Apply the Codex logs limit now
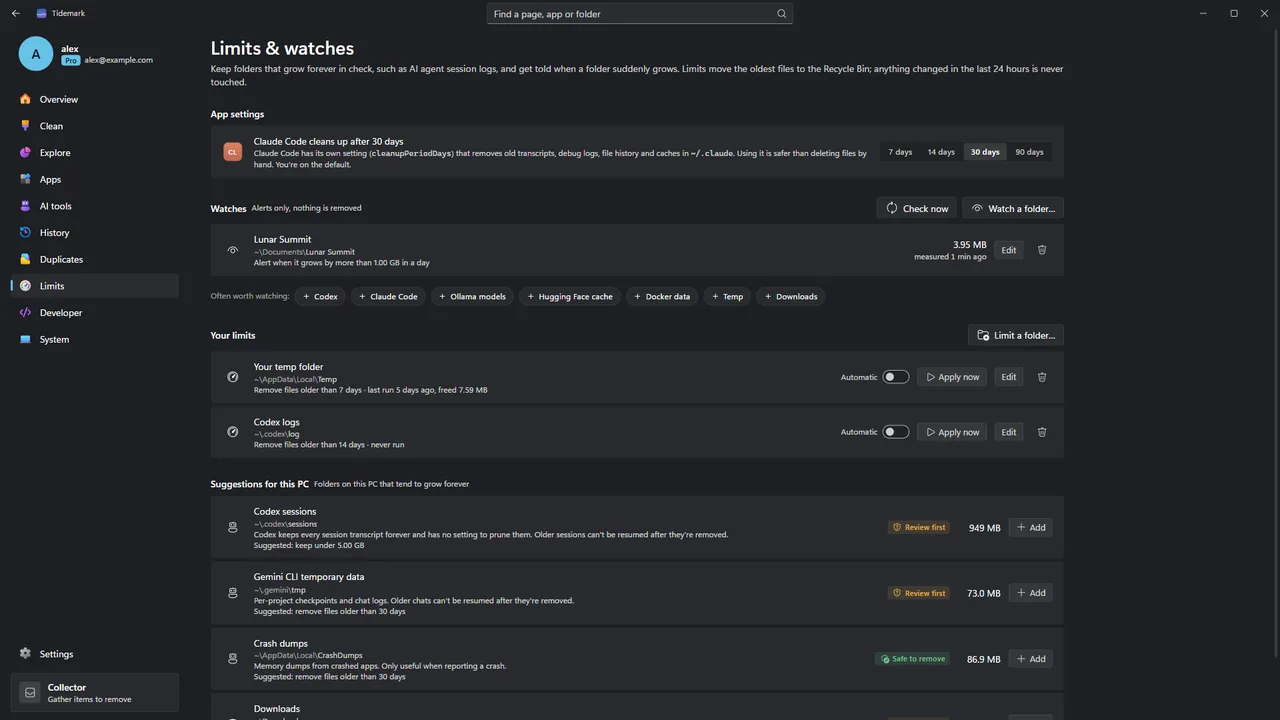The image size is (1280, 720). pos(952,432)
